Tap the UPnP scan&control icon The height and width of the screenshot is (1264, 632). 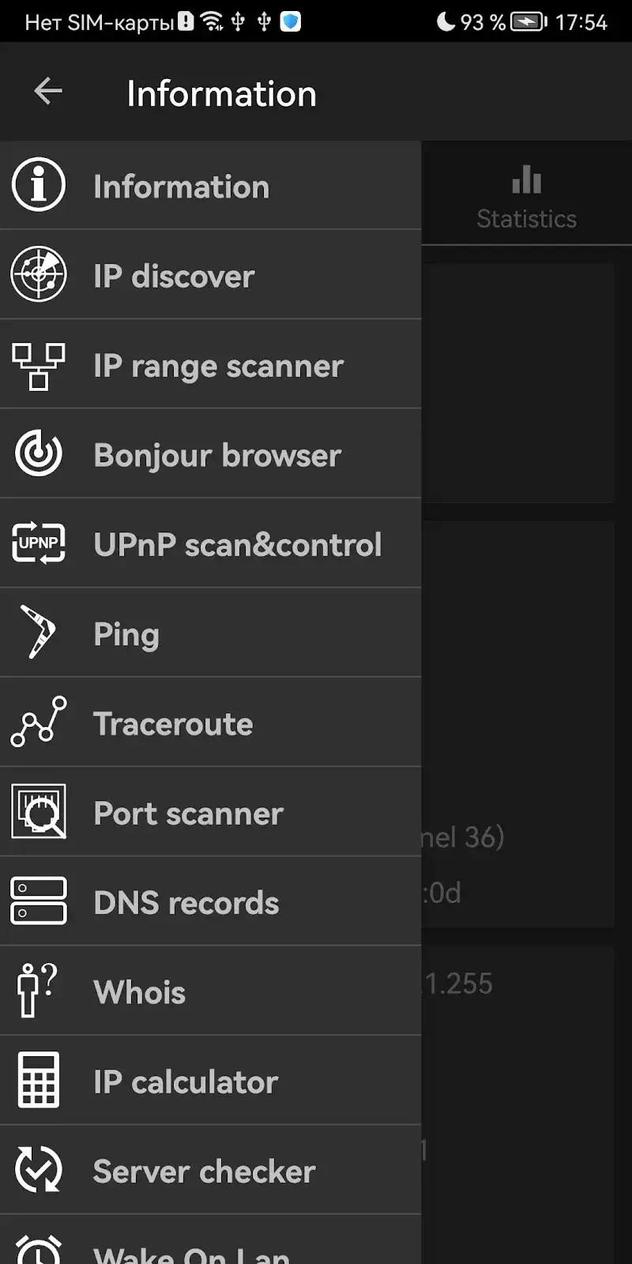tap(38, 544)
